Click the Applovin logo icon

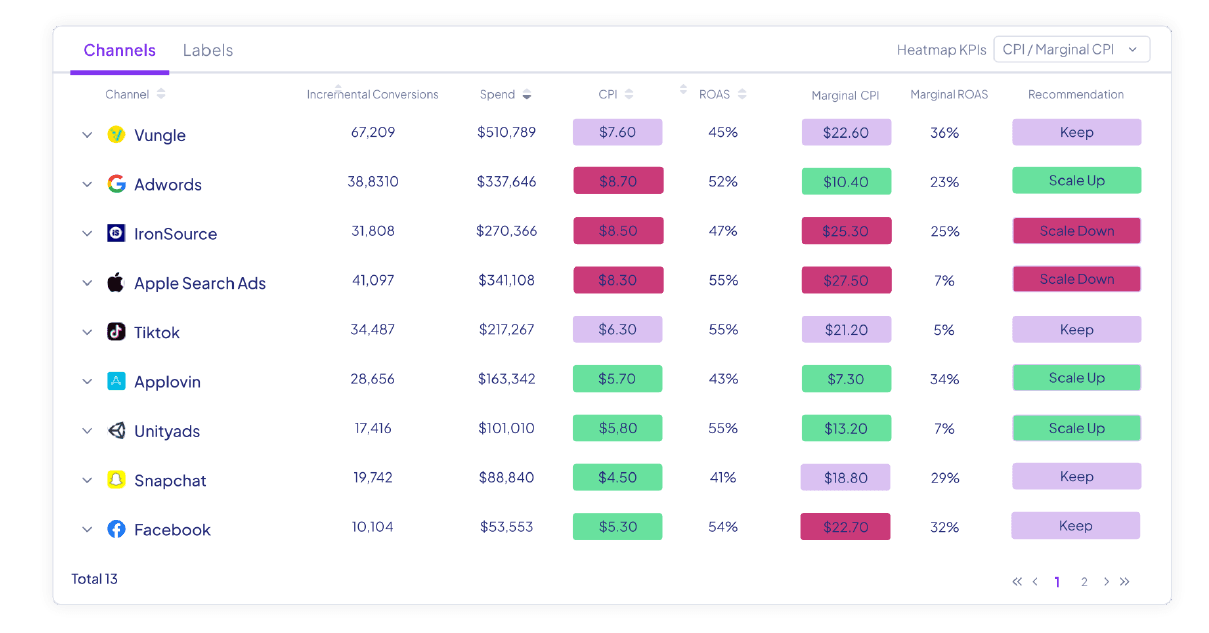point(116,381)
